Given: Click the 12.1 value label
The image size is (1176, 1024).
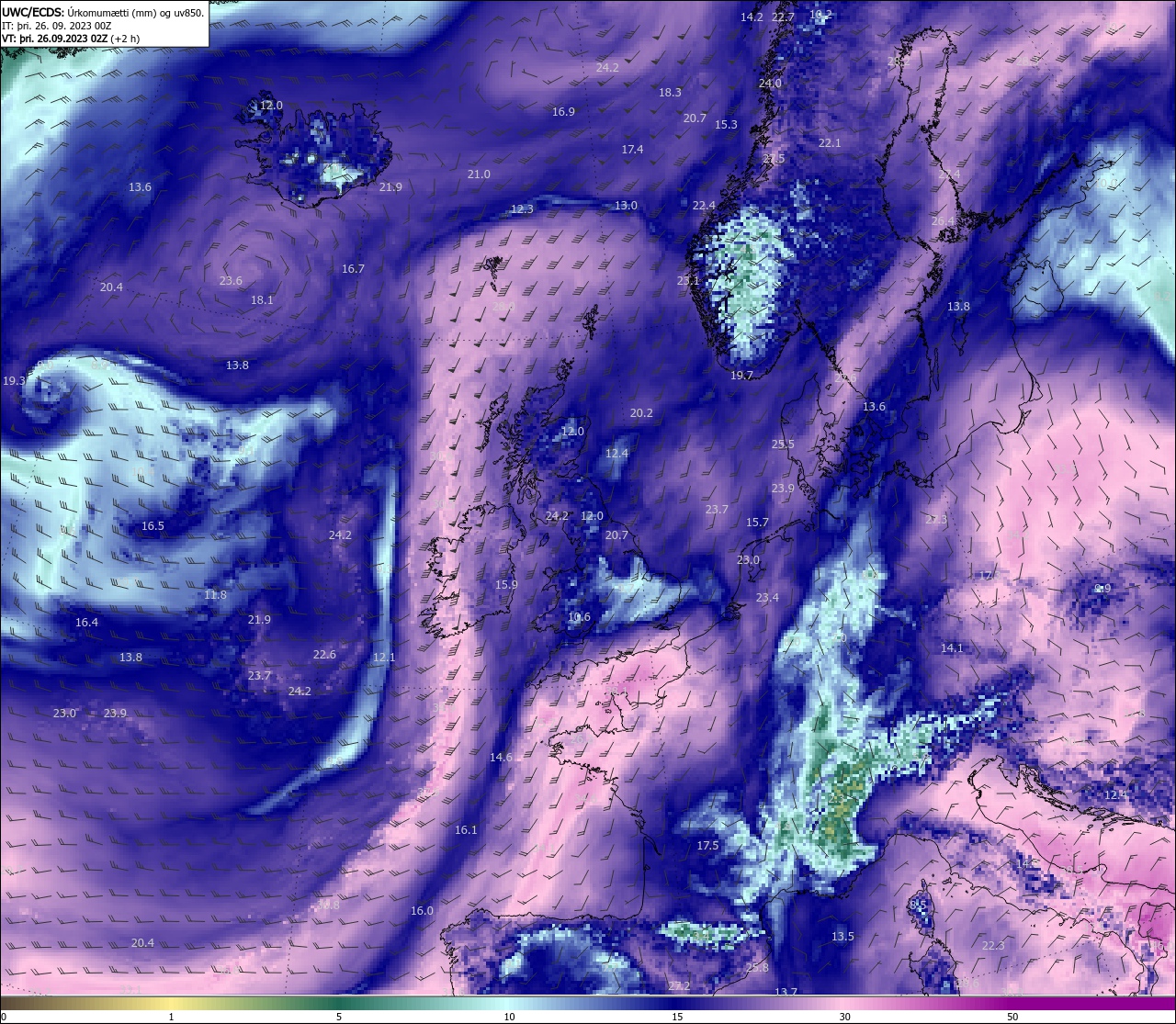Looking at the screenshot, I should click(x=384, y=658).
